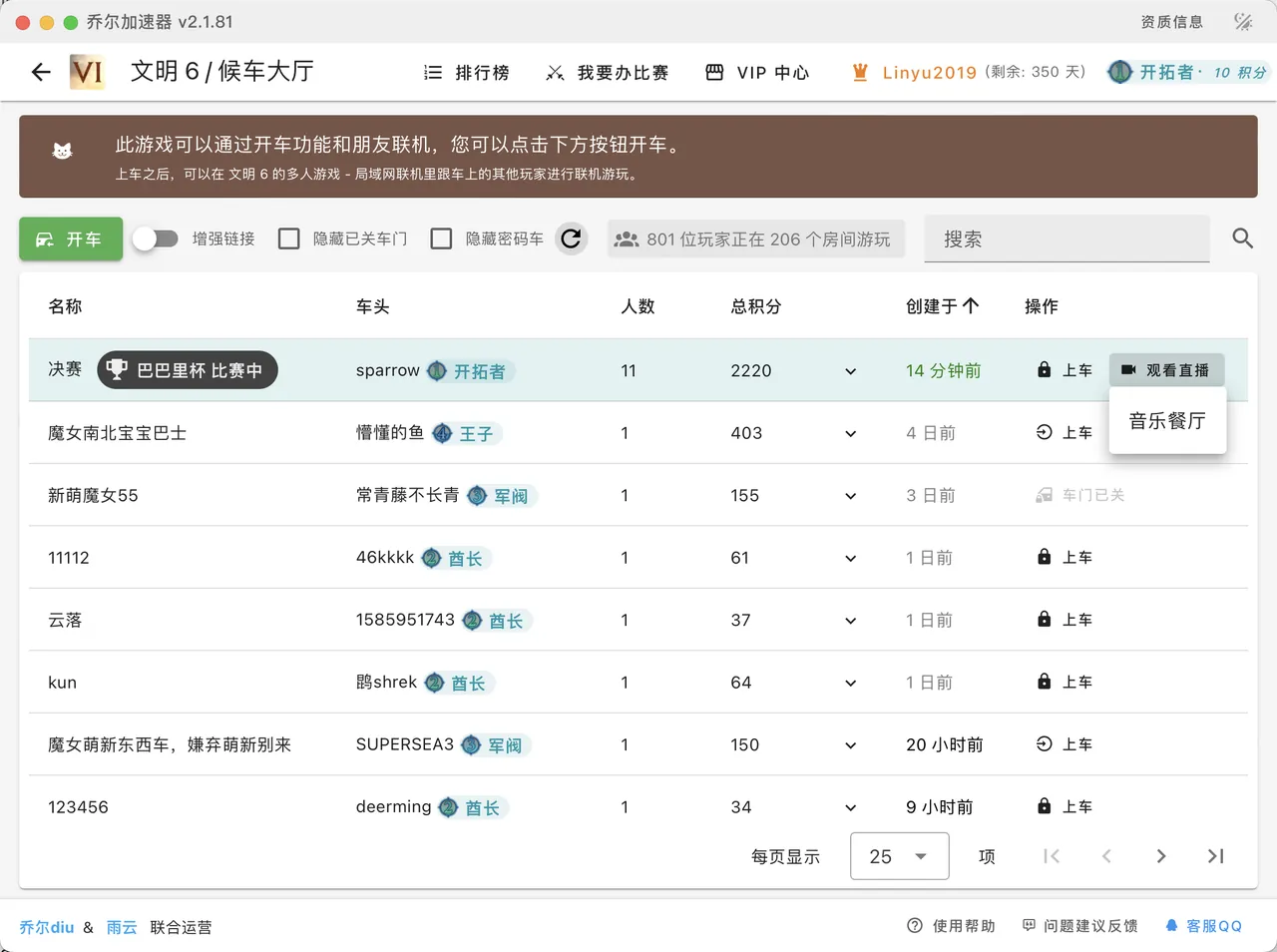Screen dimensions: 1277x952
Task: Open 问题建议反馈
Action: pos(1079,926)
